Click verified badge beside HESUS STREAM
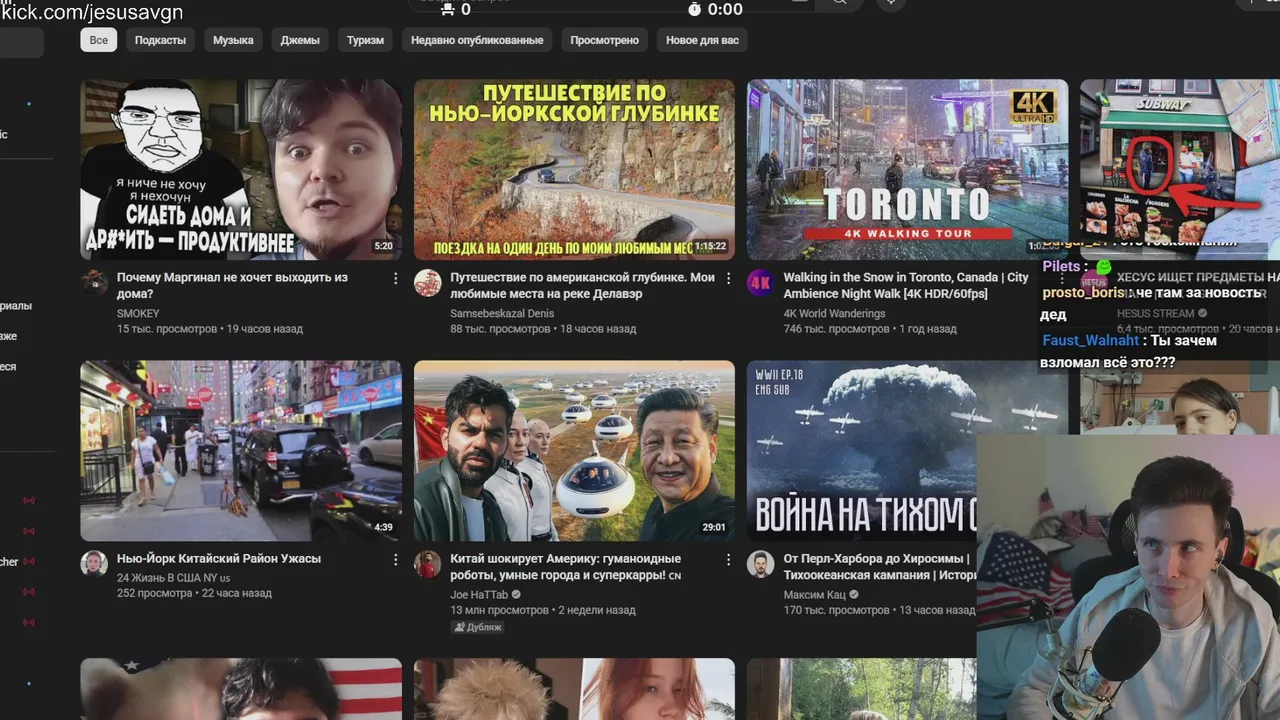 (x=1203, y=313)
